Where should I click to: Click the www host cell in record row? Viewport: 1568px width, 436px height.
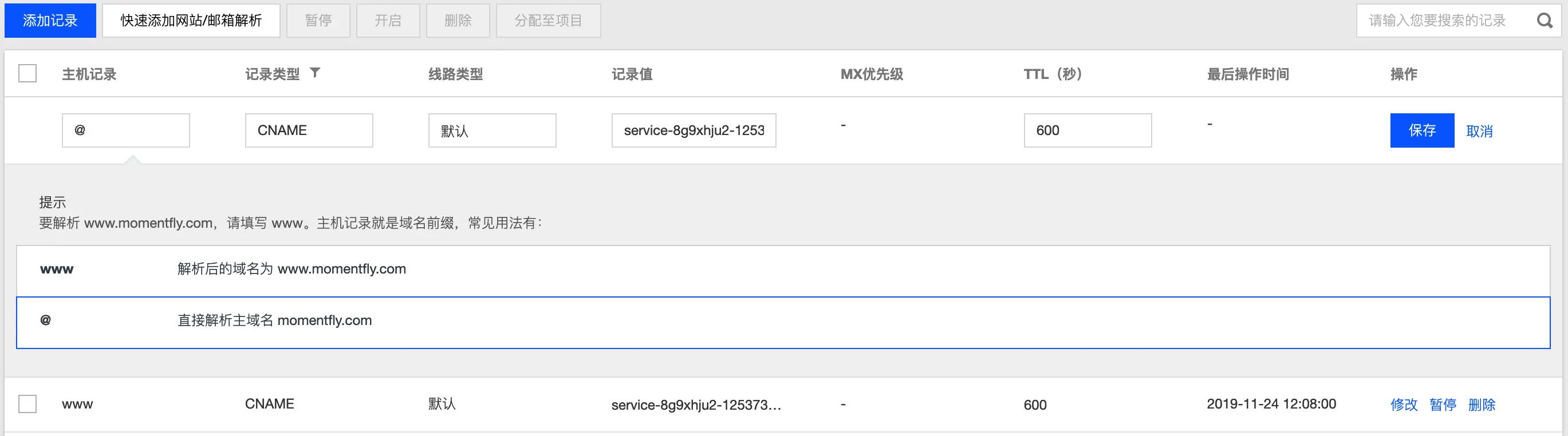77,405
